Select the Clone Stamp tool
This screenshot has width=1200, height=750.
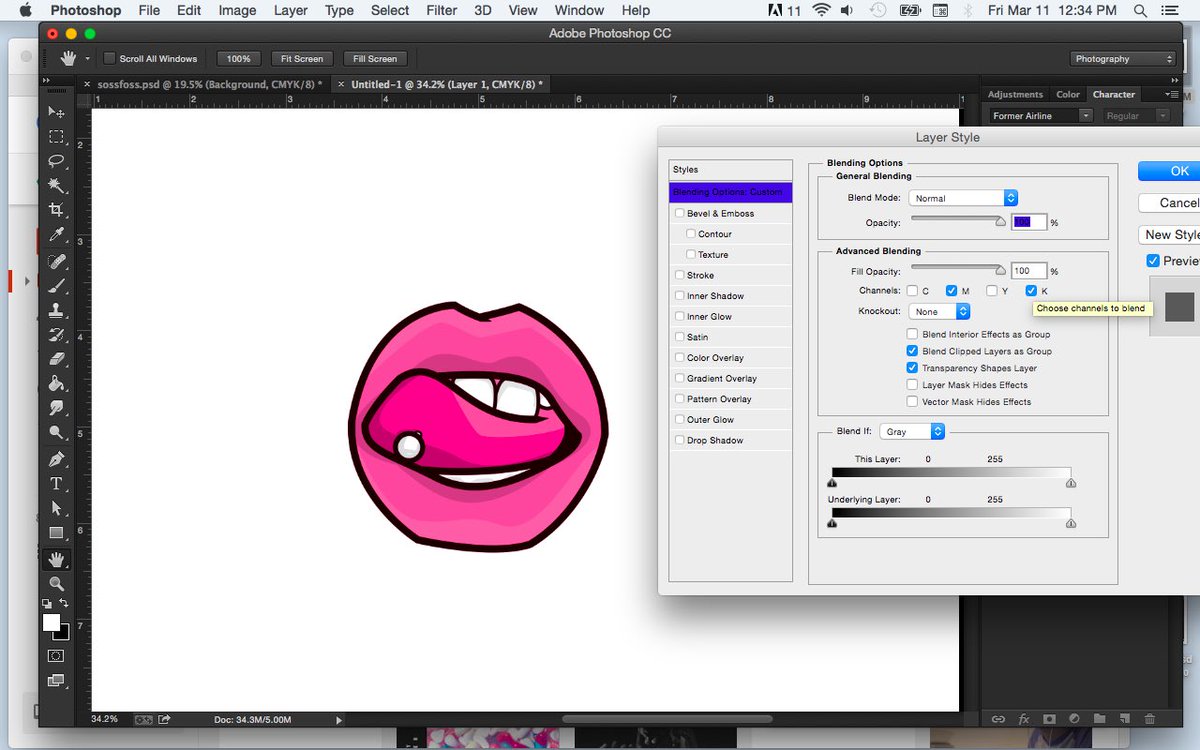click(x=56, y=310)
